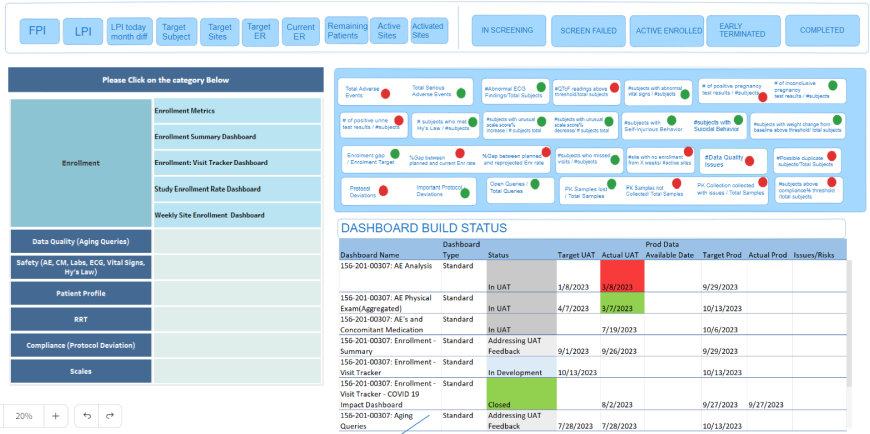This screenshot has width=870, height=434.
Task: Click red dot for positive urine test results
Action: 398,120
